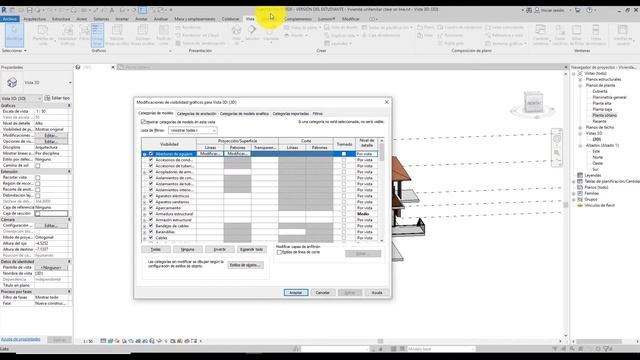Expand the Aparatos sanitarios category
Viewport: 640px width, 360px height.
click(x=144, y=202)
